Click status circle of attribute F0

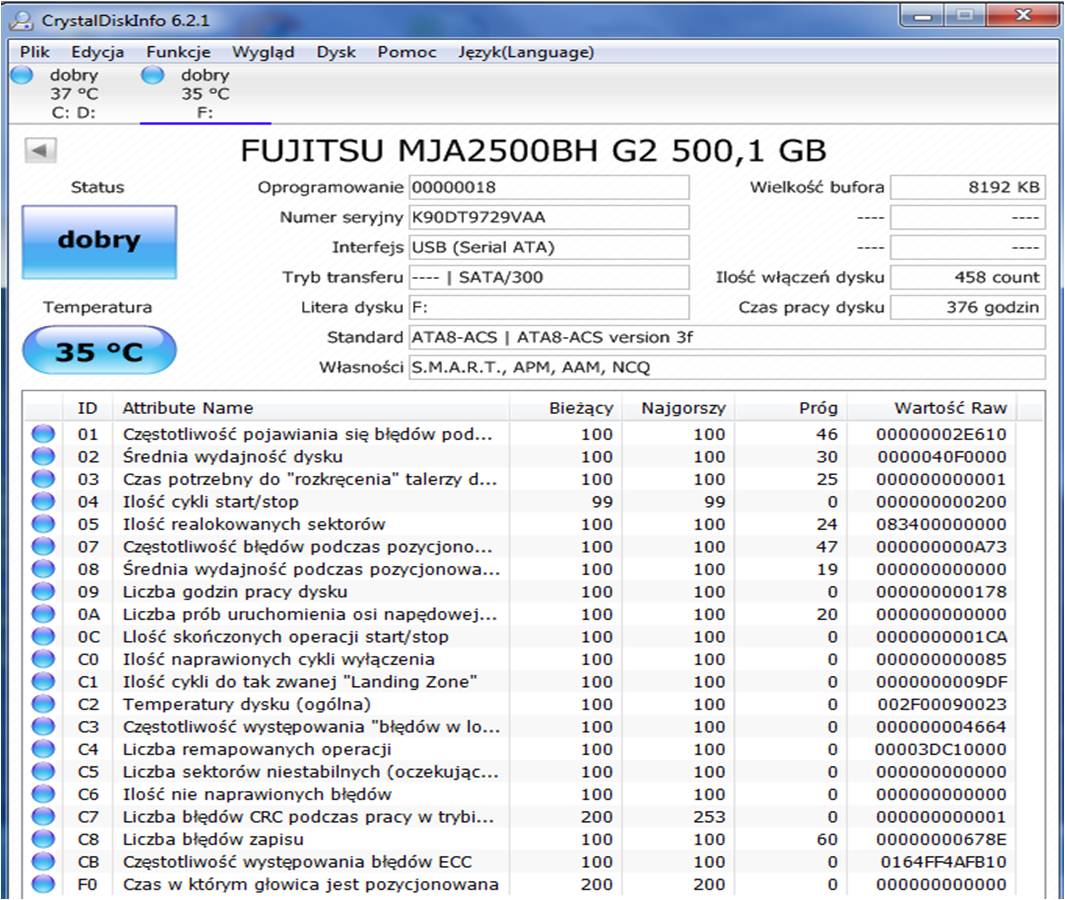point(43,884)
